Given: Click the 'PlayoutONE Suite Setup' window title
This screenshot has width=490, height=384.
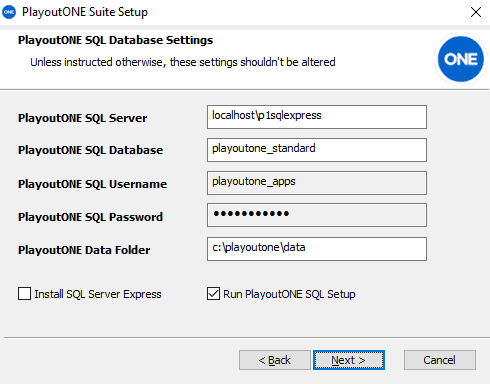Looking at the screenshot, I should [85, 12].
